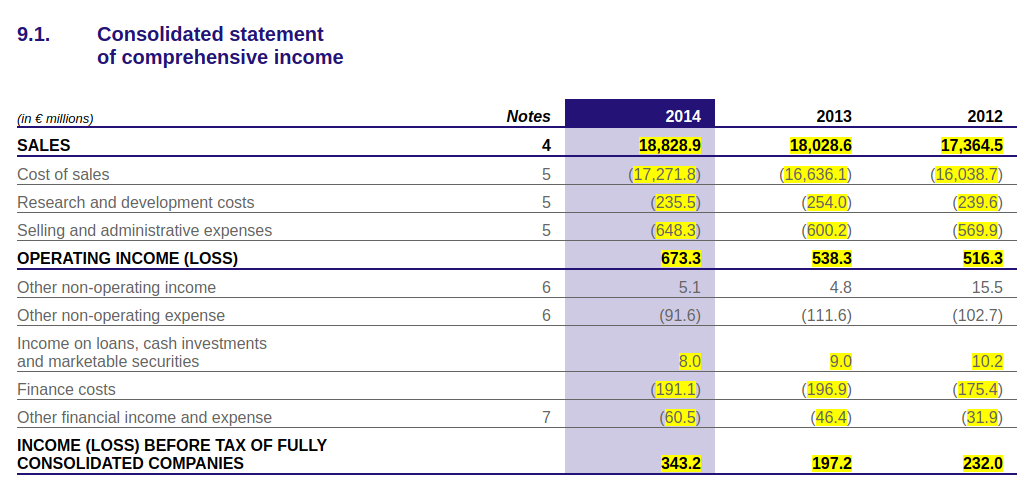
Task: Click the (648.3) value
Action: tap(675, 231)
